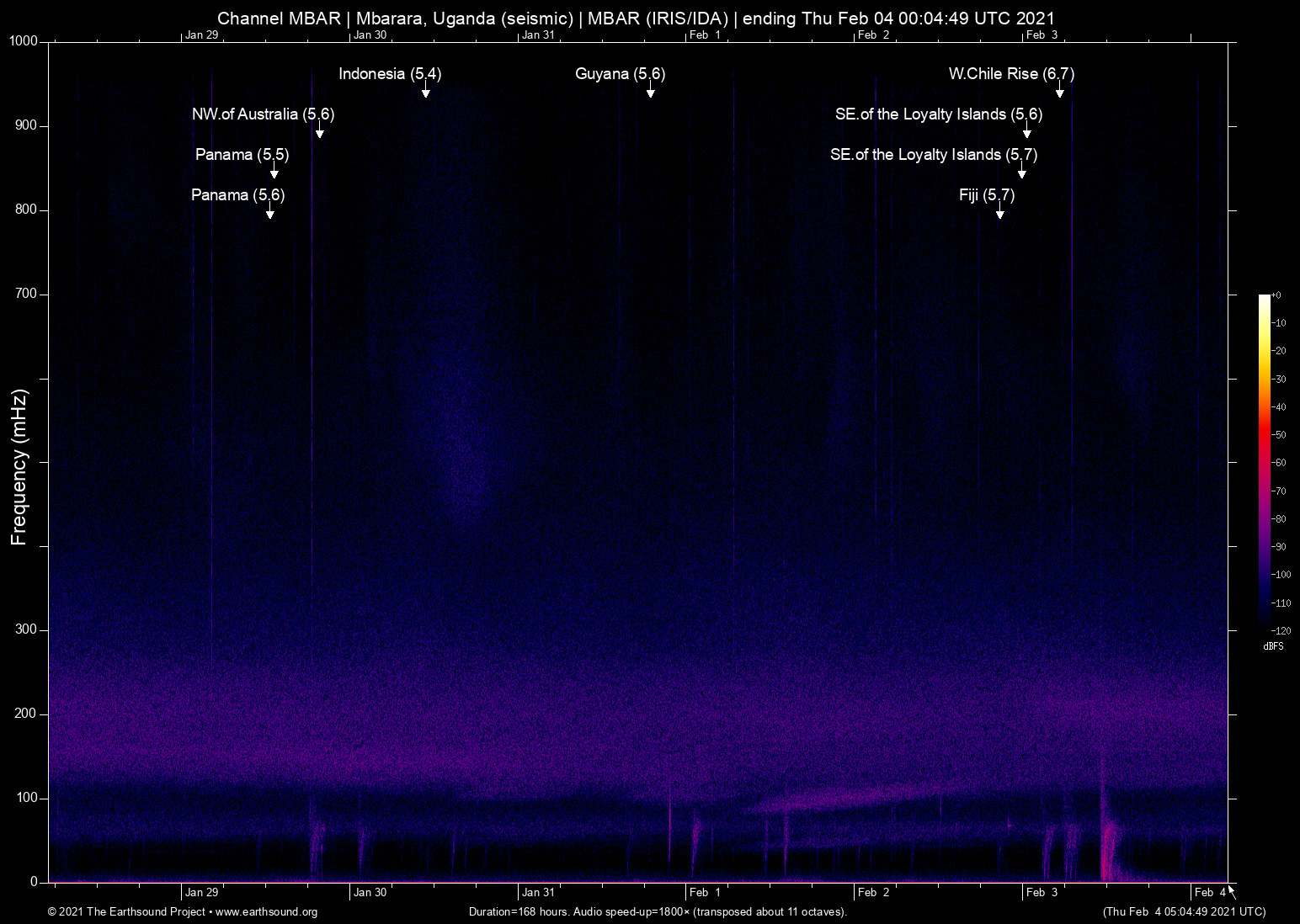Click the arrow under SE.of the Loyalty Islands (5.7)
Viewport: 1300px width, 924px height.
tap(1021, 173)
